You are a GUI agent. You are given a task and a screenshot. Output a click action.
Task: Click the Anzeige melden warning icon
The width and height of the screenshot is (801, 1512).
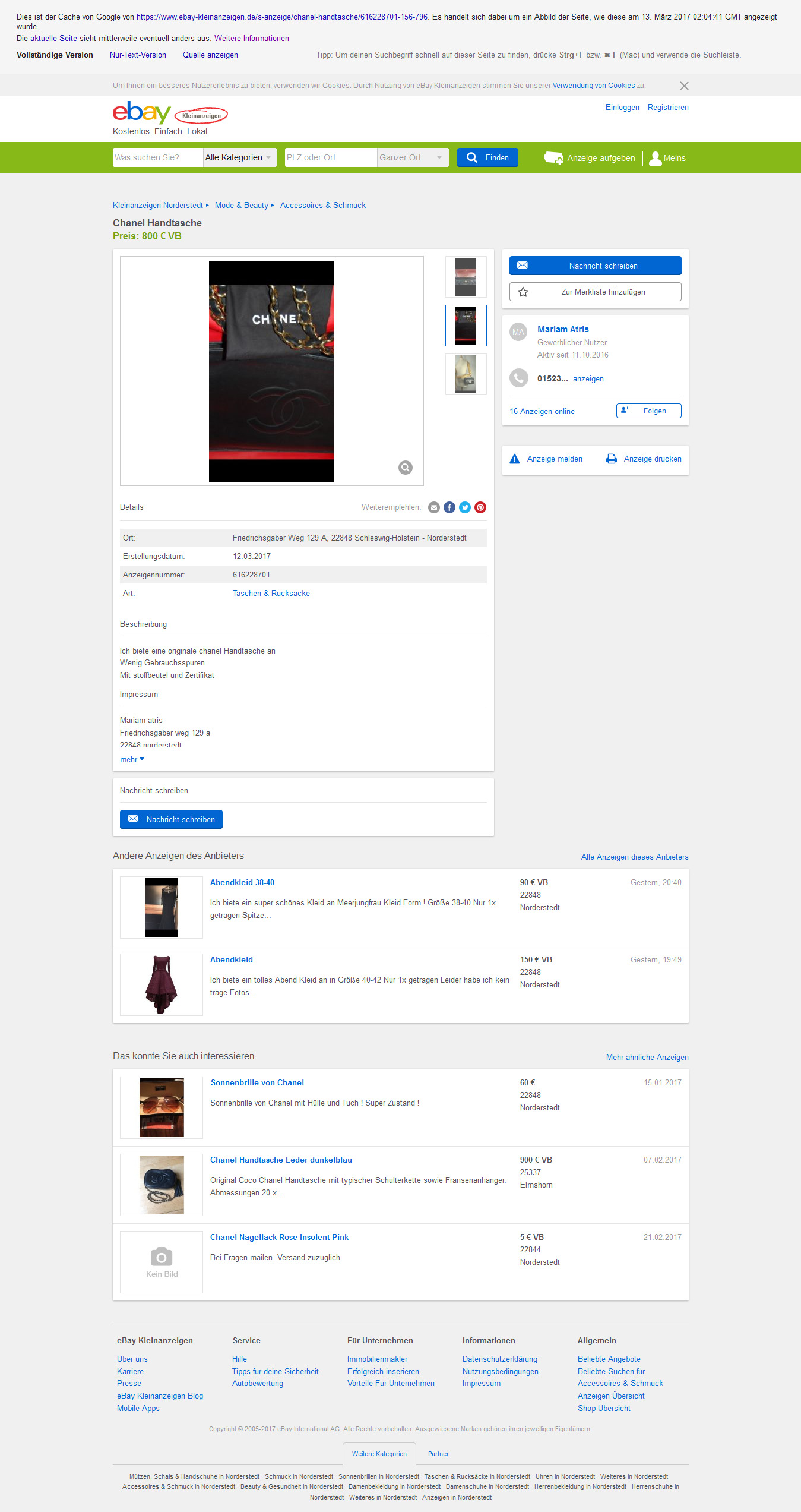coord(515,459)
